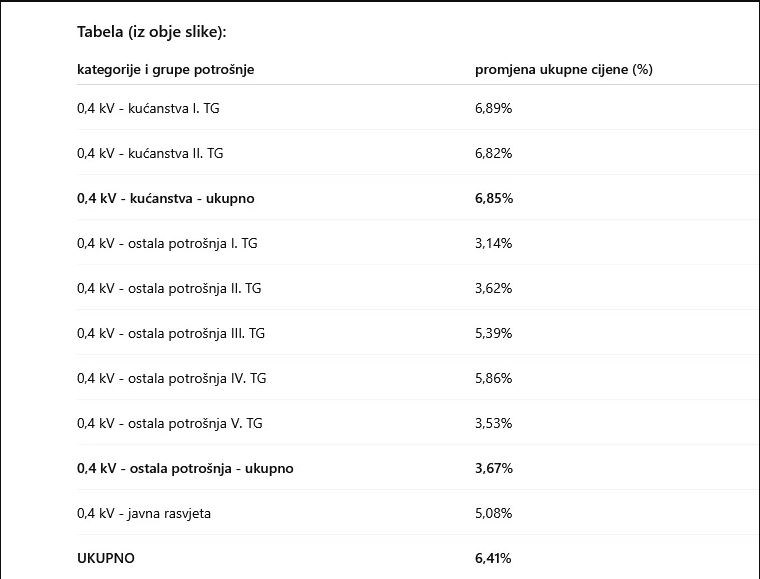The height and width of the screenshot is (579, 760).
Task: Click the 3,14% value cell
Action: (x=493, y=243)
